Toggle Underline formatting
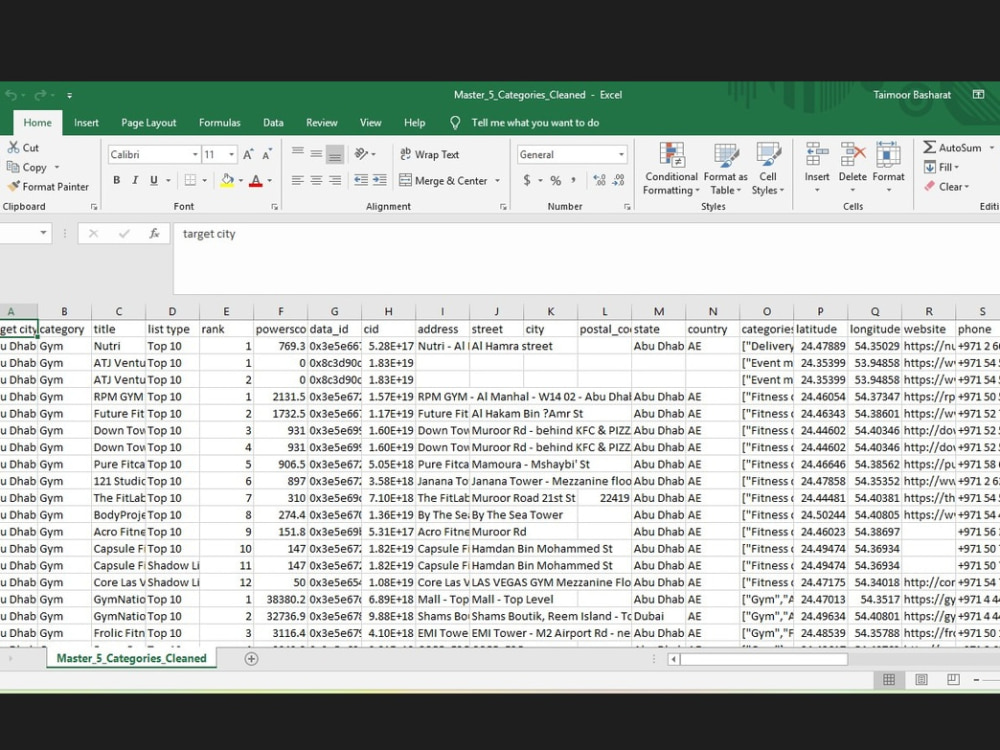The width and height of the screenshot is (1000, 750). click(154, 180)
